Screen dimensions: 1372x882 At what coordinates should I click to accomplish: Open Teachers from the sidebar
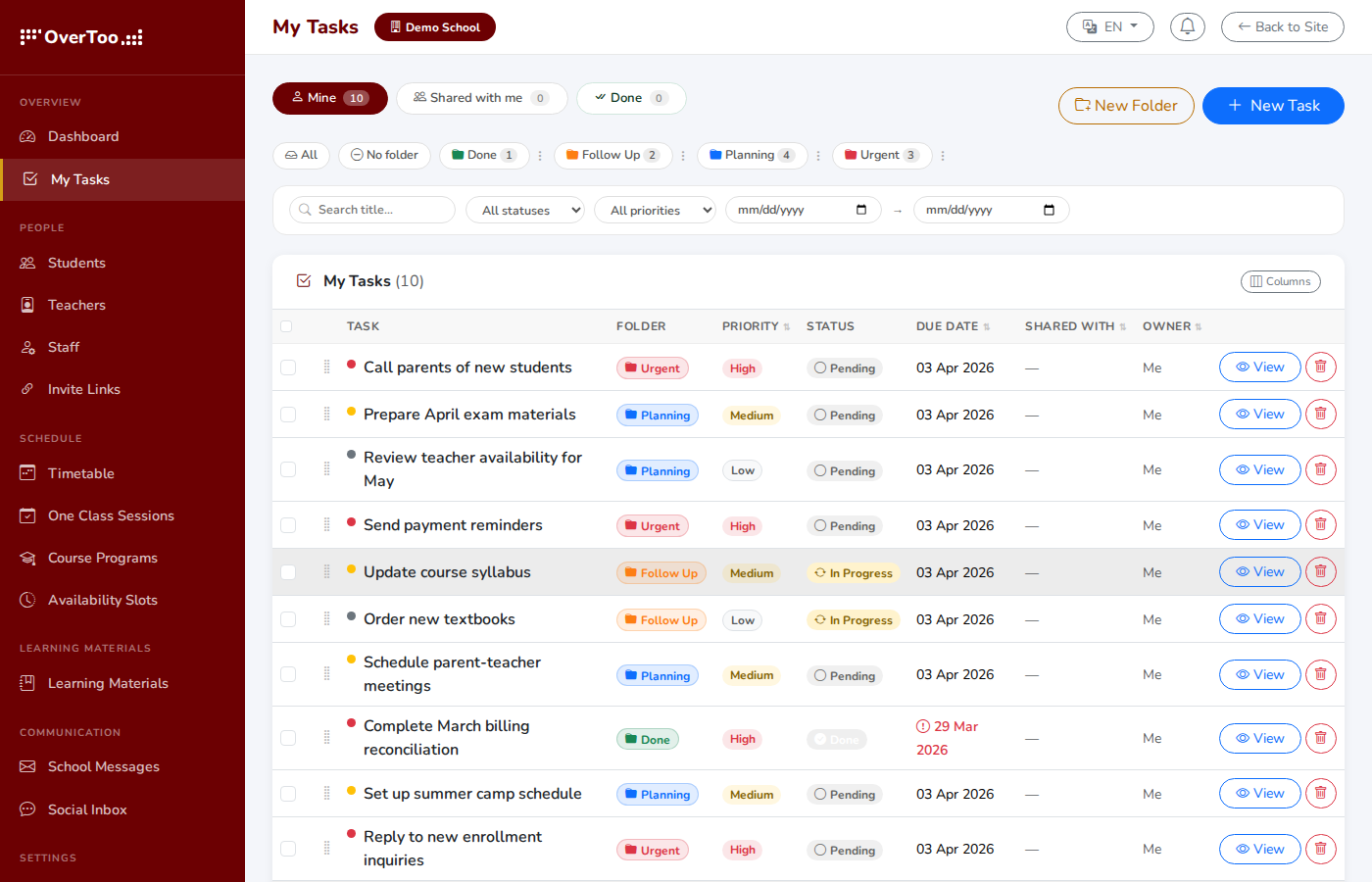(x=76, y=305)
